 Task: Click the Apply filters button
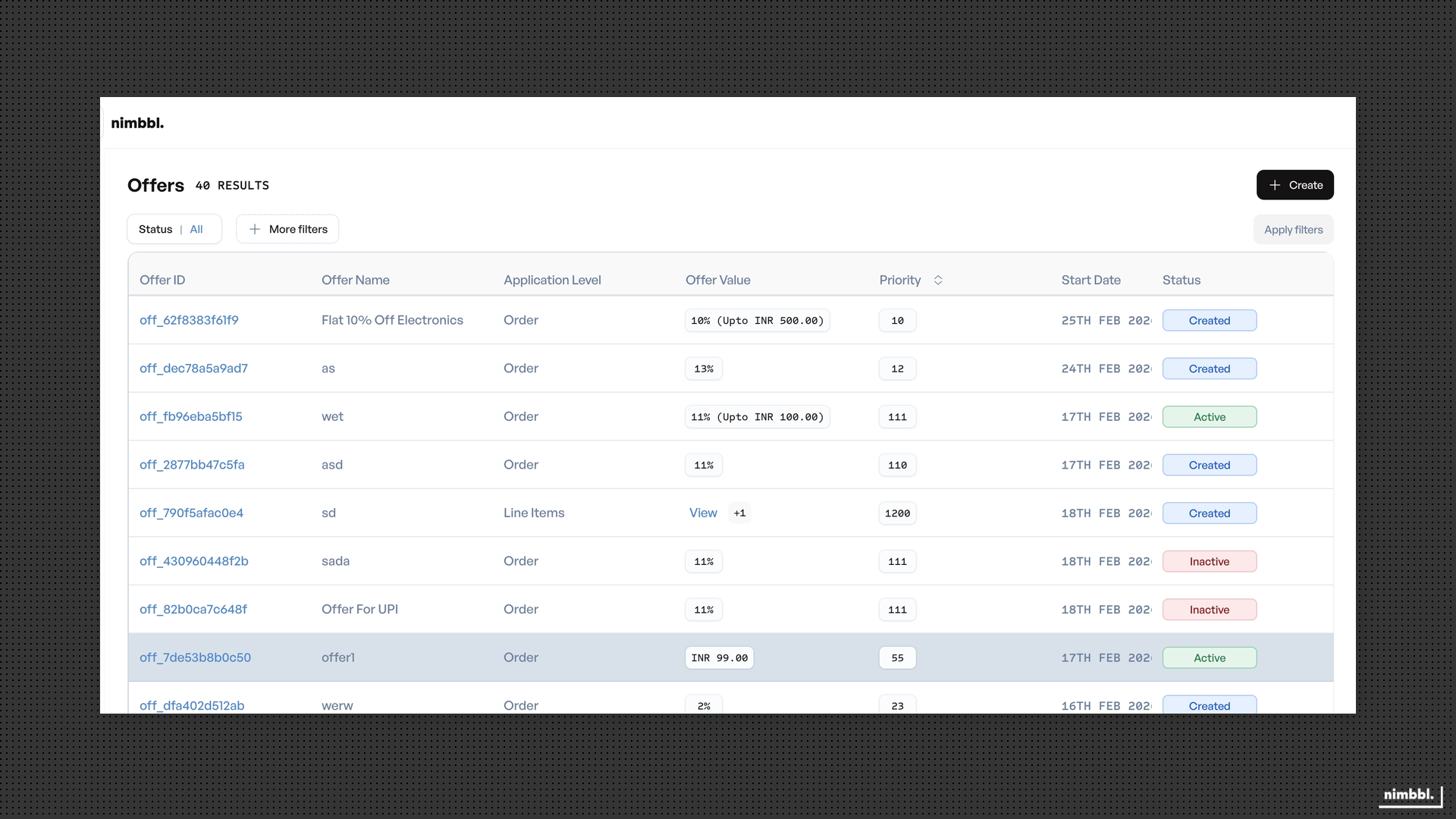1292,229
